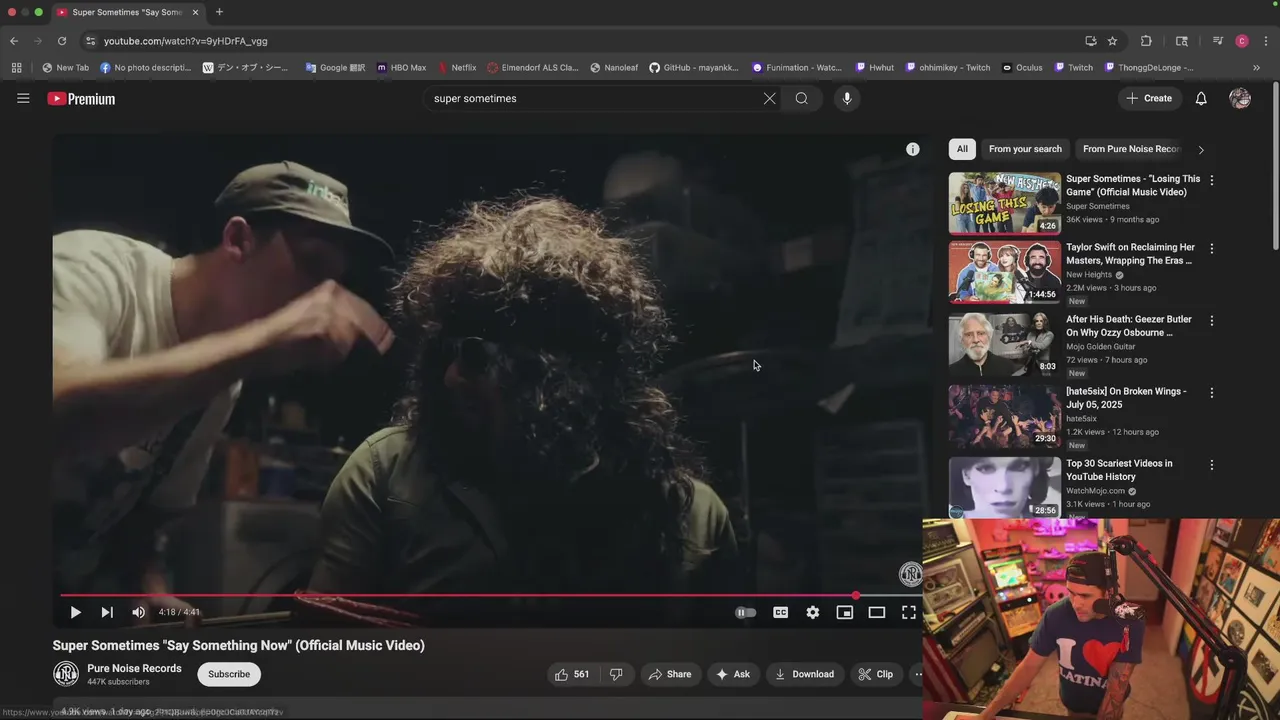Open the account avatar menu
This screenshot has width=1280, height=720.
[x=1240, y=98]
